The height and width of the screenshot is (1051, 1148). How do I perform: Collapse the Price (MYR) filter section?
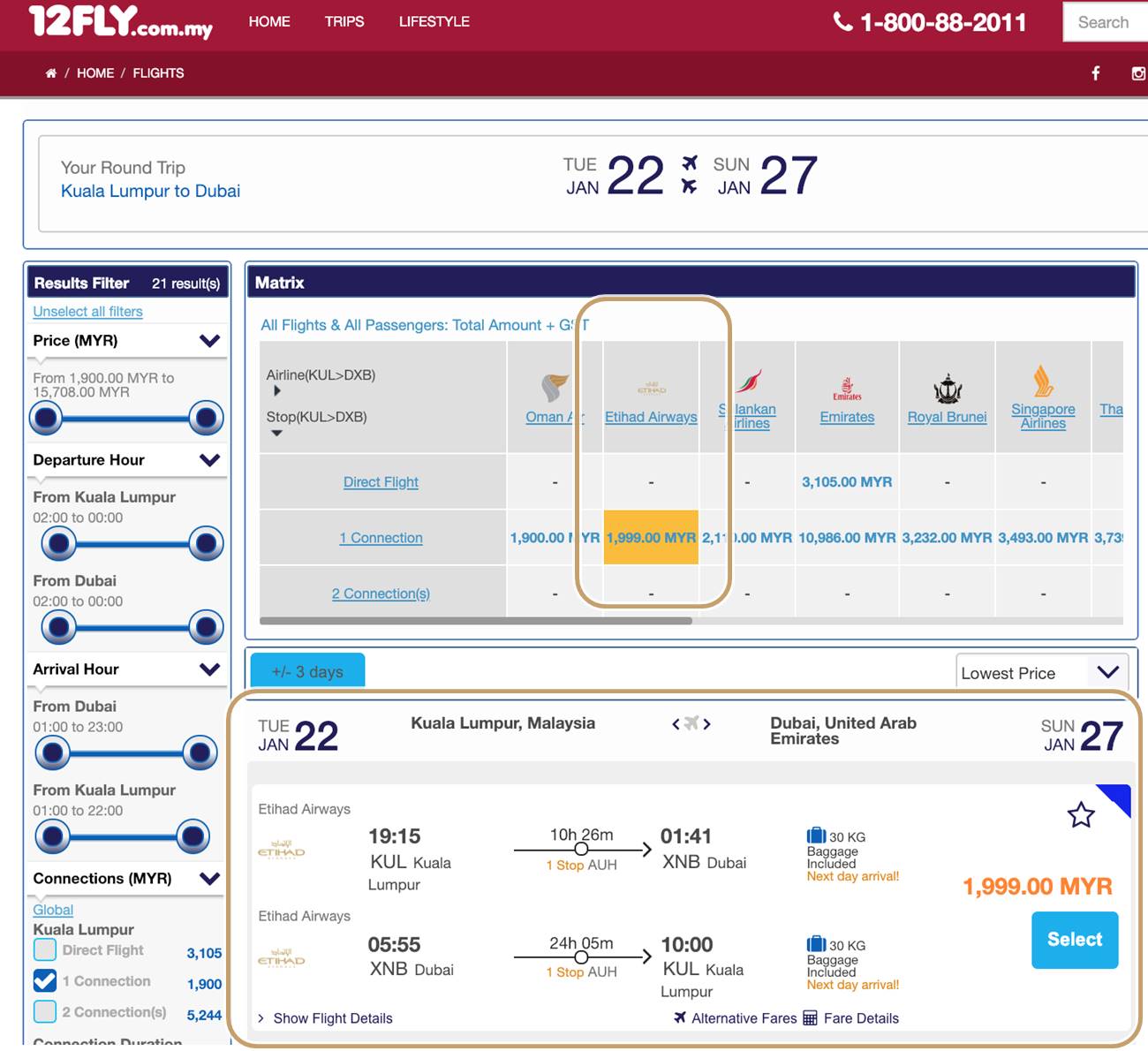(x=210, y=341)
